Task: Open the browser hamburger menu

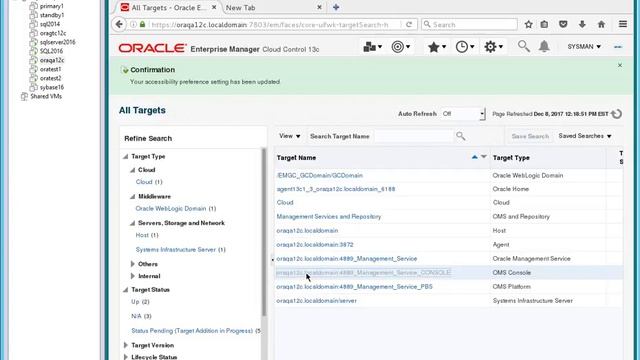Action: click(623, 24)
